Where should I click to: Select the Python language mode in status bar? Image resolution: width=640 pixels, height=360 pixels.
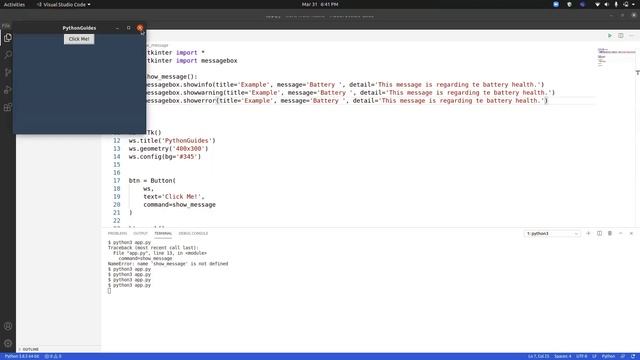(608, 356)
